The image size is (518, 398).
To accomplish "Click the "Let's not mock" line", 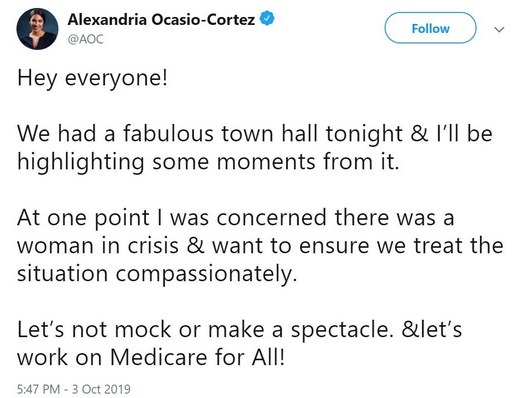I will coord(240,330).
